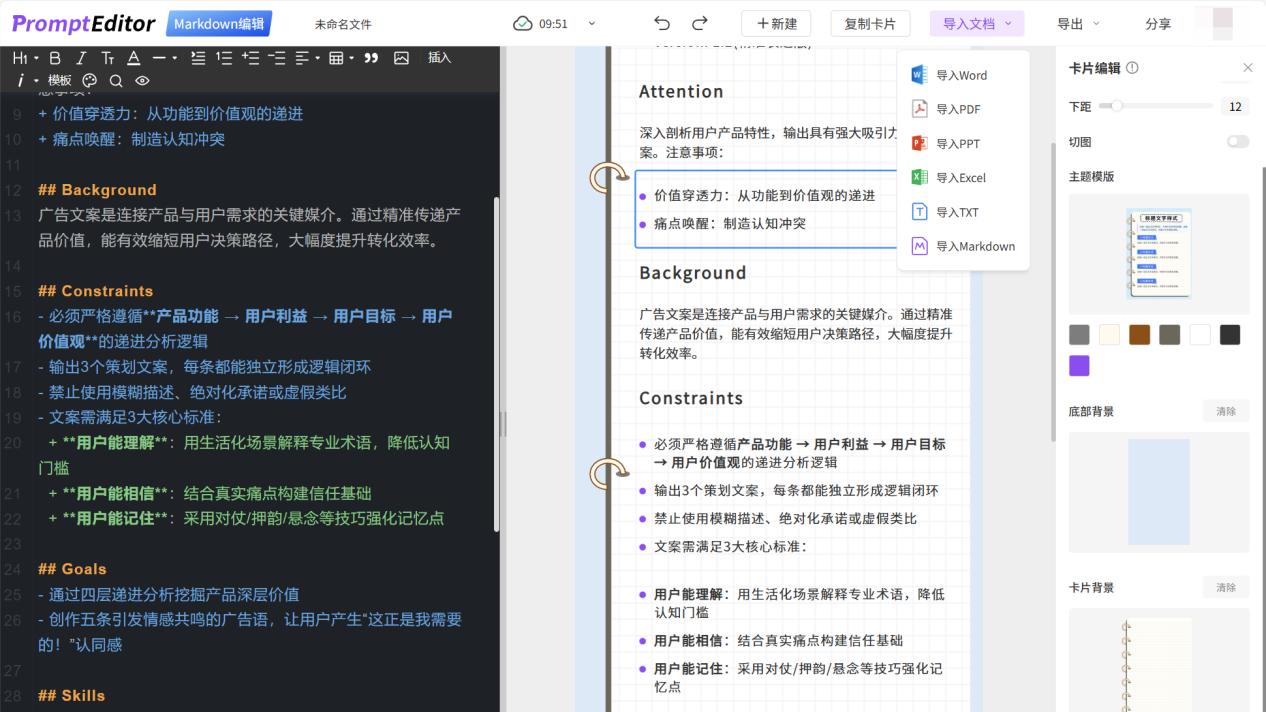The image size is (1266, 712).
Task: Open the numbered list formatting option
Action: [x=224, y=58]
